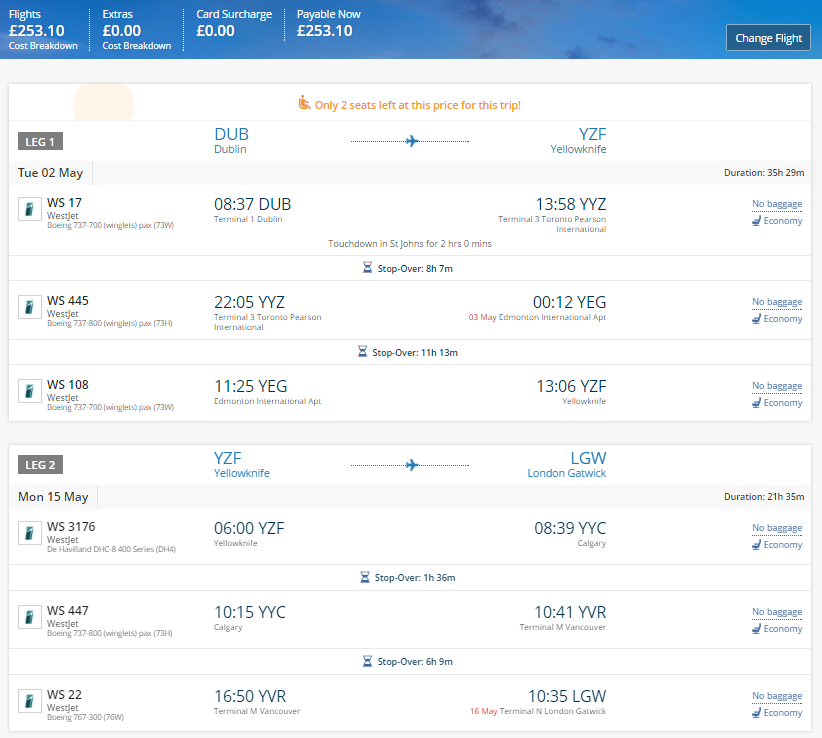This screenshot has width=822, height=738.
Task: Click hourglass icon for 6h 9m stop-over
Action: [367, 661]
